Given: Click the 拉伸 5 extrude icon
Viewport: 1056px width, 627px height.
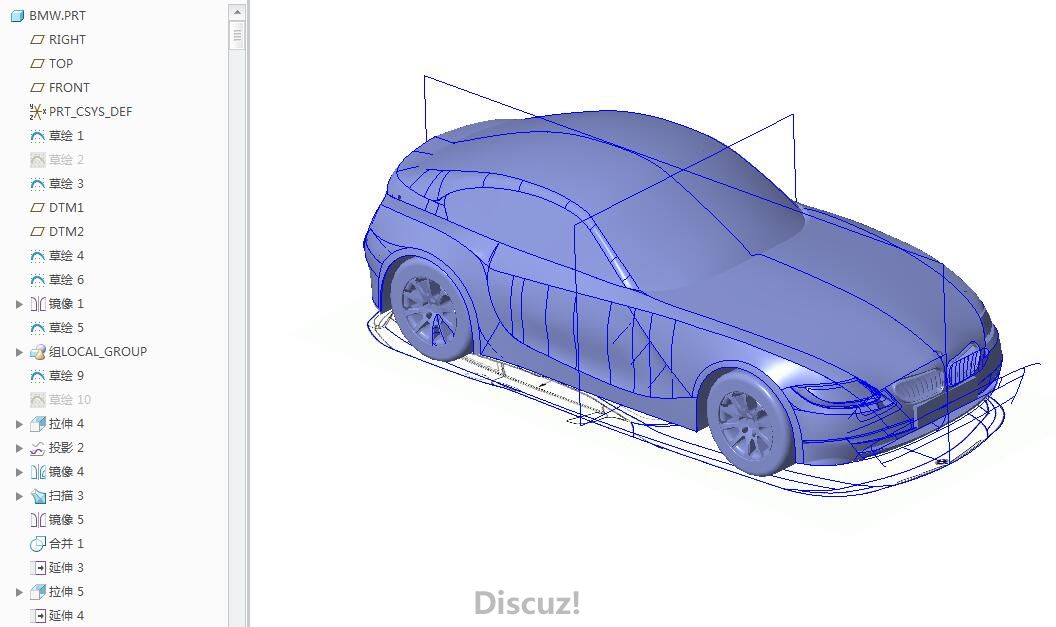Looking at the screenshot, I should [x=38, y=592].
